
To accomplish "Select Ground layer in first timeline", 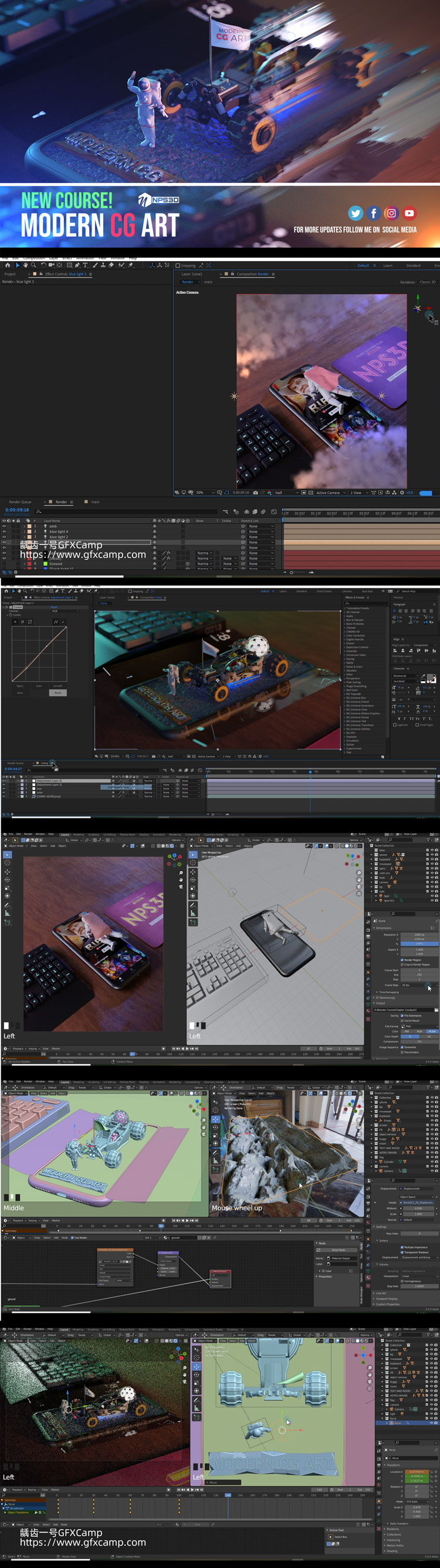I will click(x=56, y=564).
